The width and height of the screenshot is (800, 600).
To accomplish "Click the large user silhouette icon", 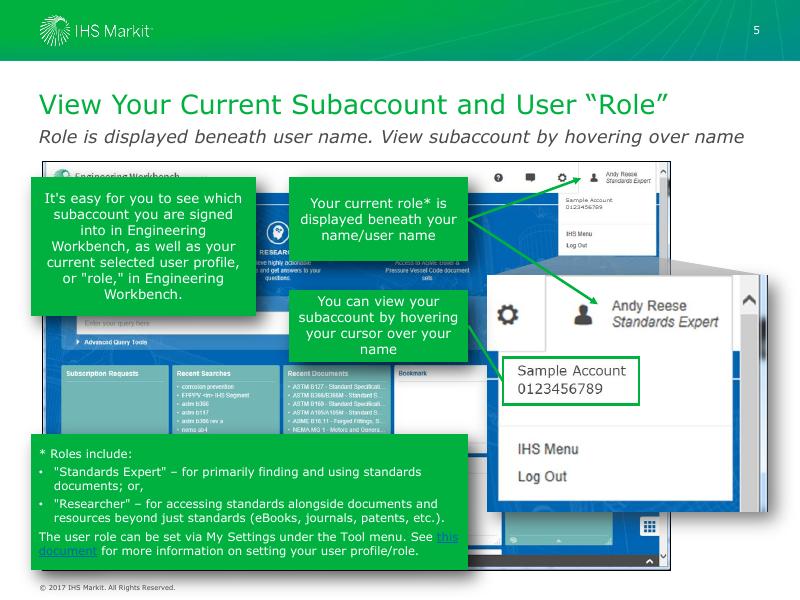I will tap(586, 314).
